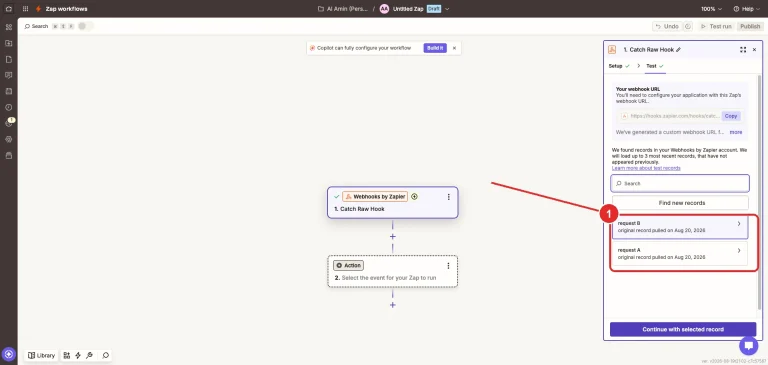Viewport: 768px width, 365px height.
Task: Rename step with the pencil edit icon
Action: pyautogui.click(x=678, y=50)
